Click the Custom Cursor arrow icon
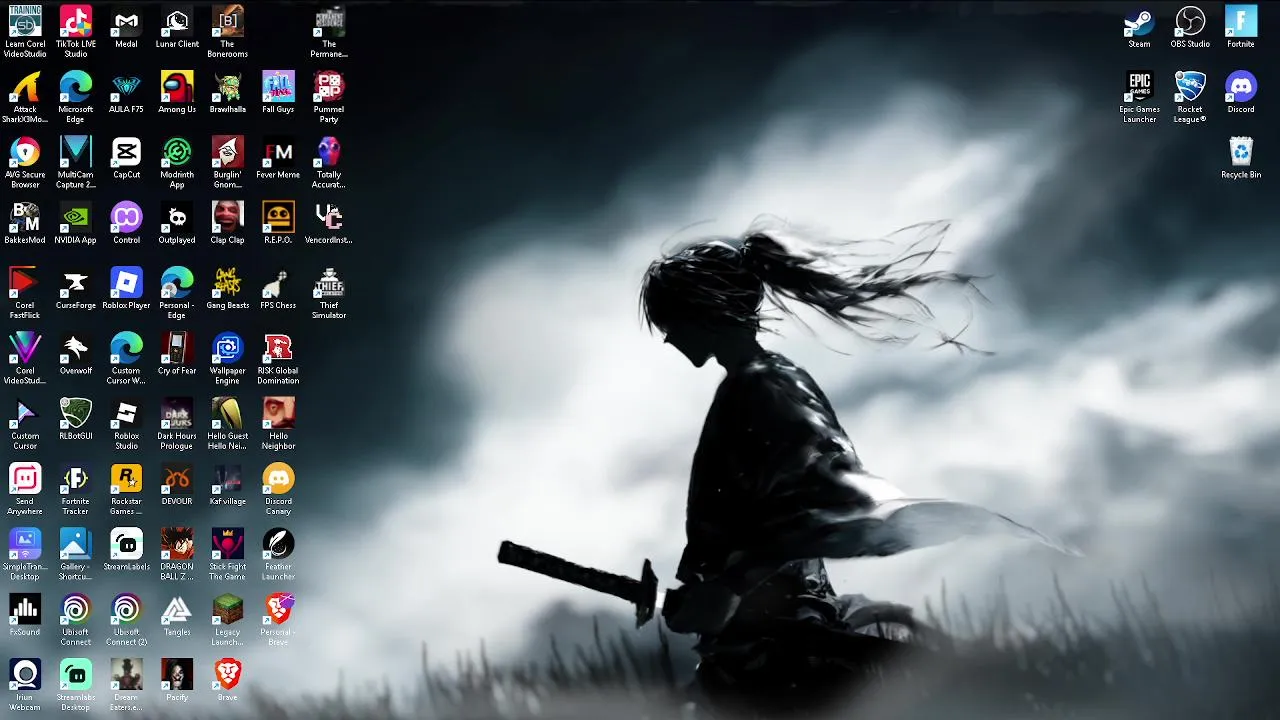This screenshot has width=1280, height=720. (x=25, y=424)
